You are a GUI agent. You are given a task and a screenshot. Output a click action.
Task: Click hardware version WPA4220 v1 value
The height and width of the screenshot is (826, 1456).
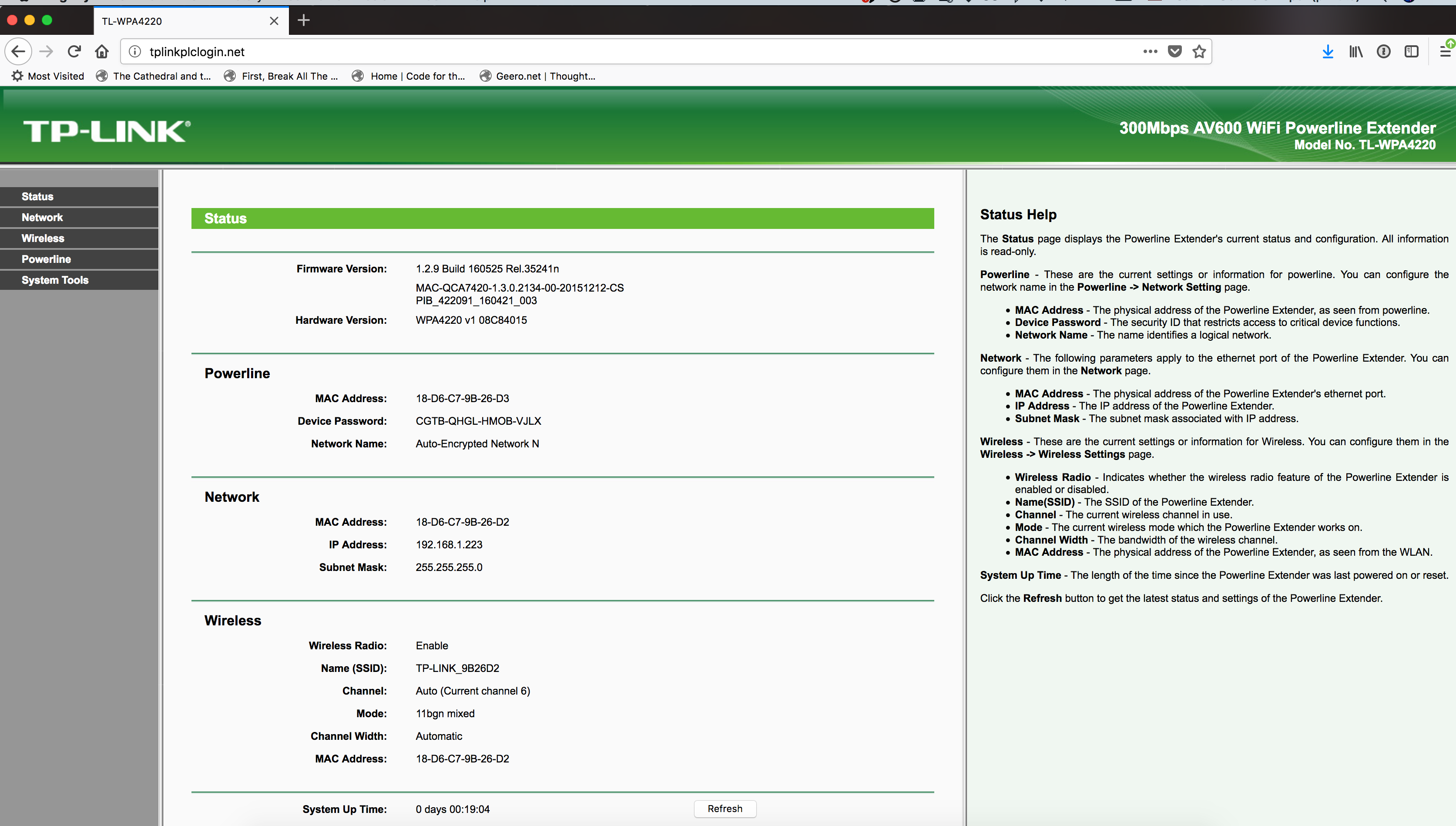coord(471,321)
